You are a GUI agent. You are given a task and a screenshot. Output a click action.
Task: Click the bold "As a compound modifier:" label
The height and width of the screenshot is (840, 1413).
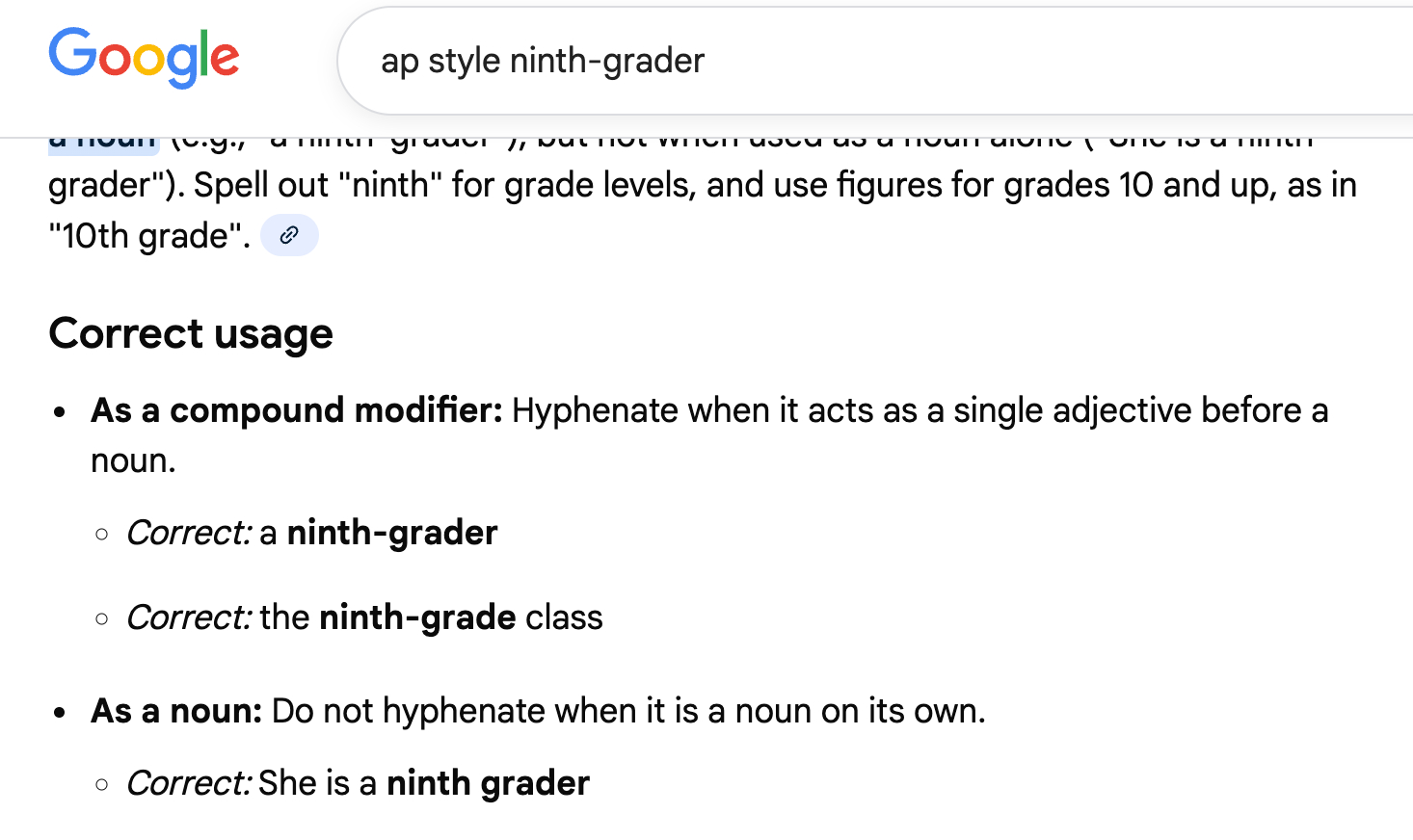[296, 410]
